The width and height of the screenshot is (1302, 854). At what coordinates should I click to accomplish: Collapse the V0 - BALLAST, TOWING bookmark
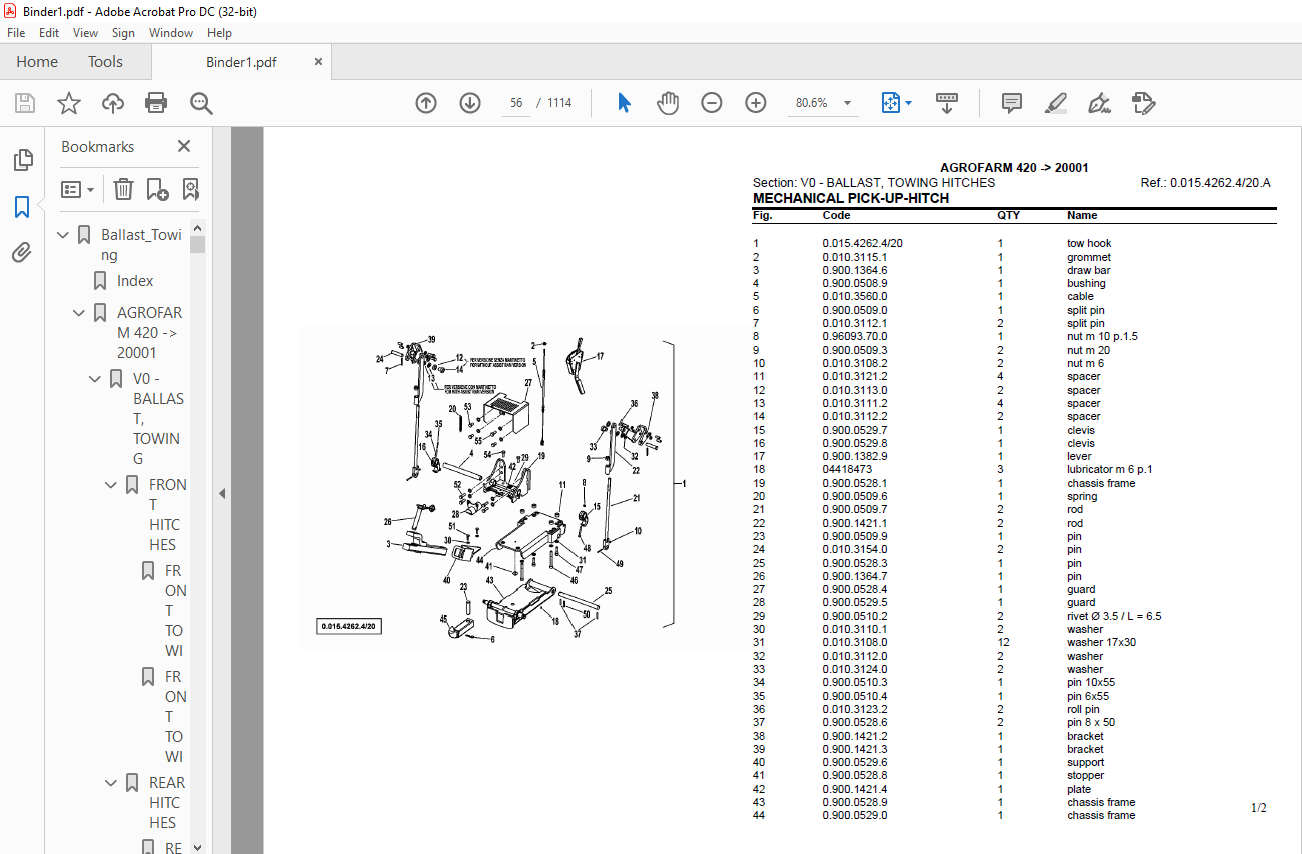click(95, 379)
